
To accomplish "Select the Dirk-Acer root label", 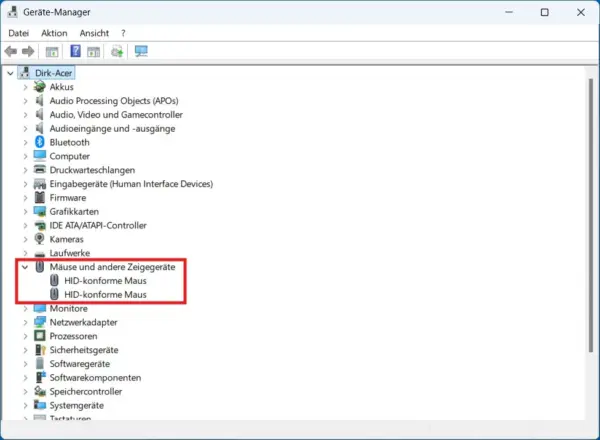I will (x=54, y=73).
